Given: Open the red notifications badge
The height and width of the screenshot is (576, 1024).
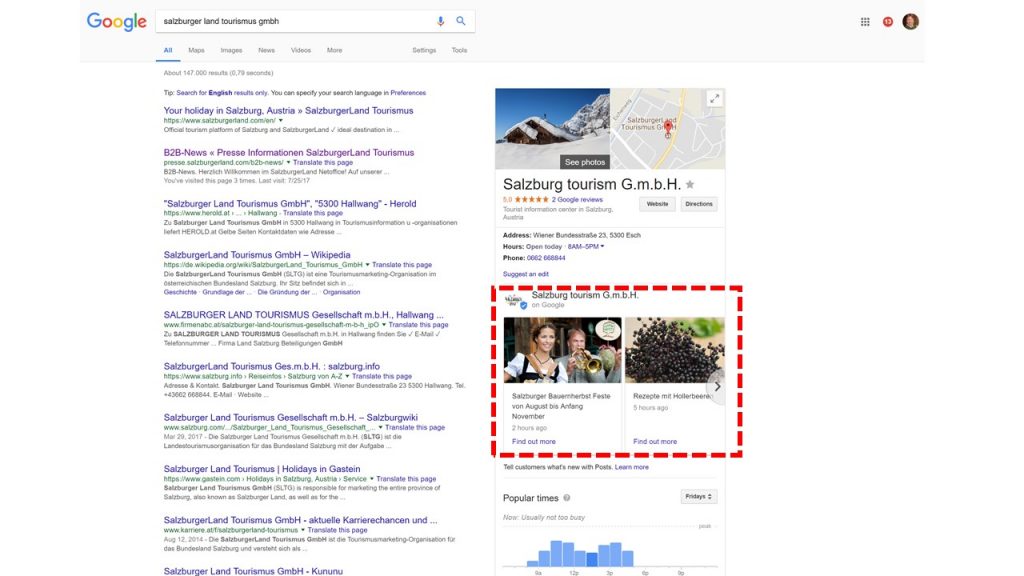Looking at the screenshot, I should (888, 22).
